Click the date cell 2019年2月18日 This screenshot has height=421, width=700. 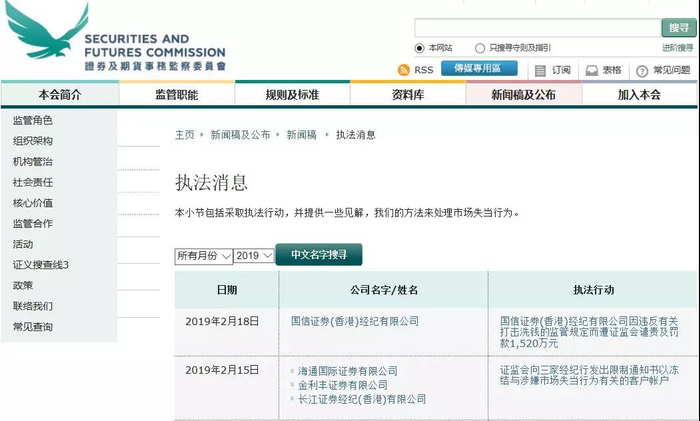click(222, 321)
